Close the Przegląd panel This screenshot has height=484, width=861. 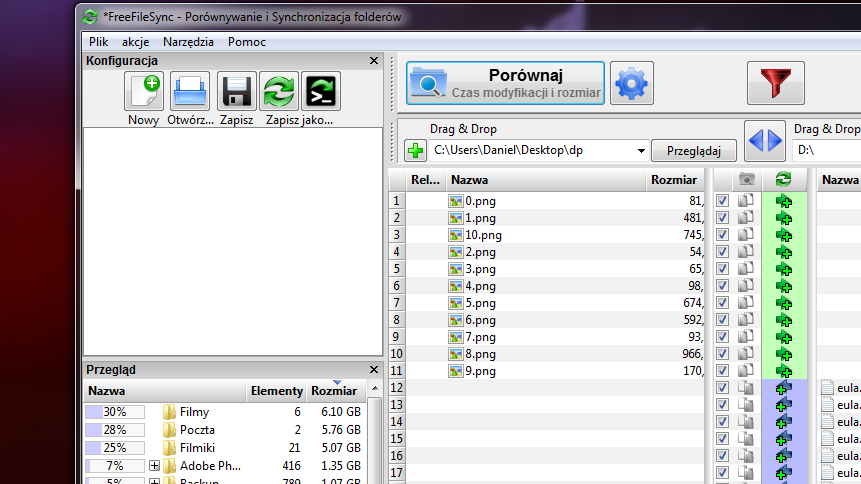pos(374,370)
